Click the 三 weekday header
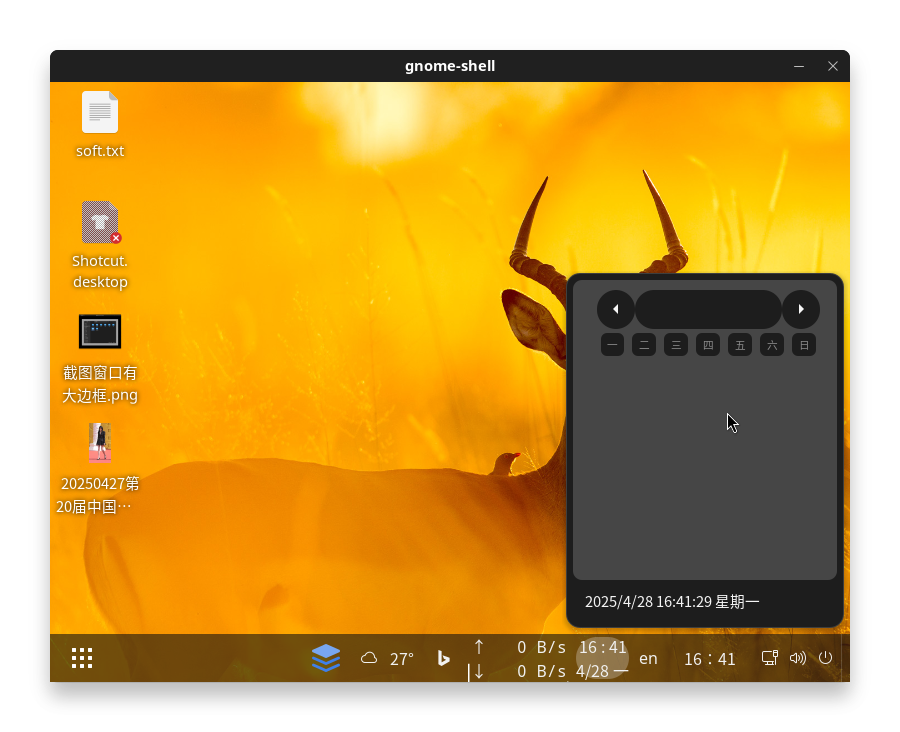 [676, 345]
